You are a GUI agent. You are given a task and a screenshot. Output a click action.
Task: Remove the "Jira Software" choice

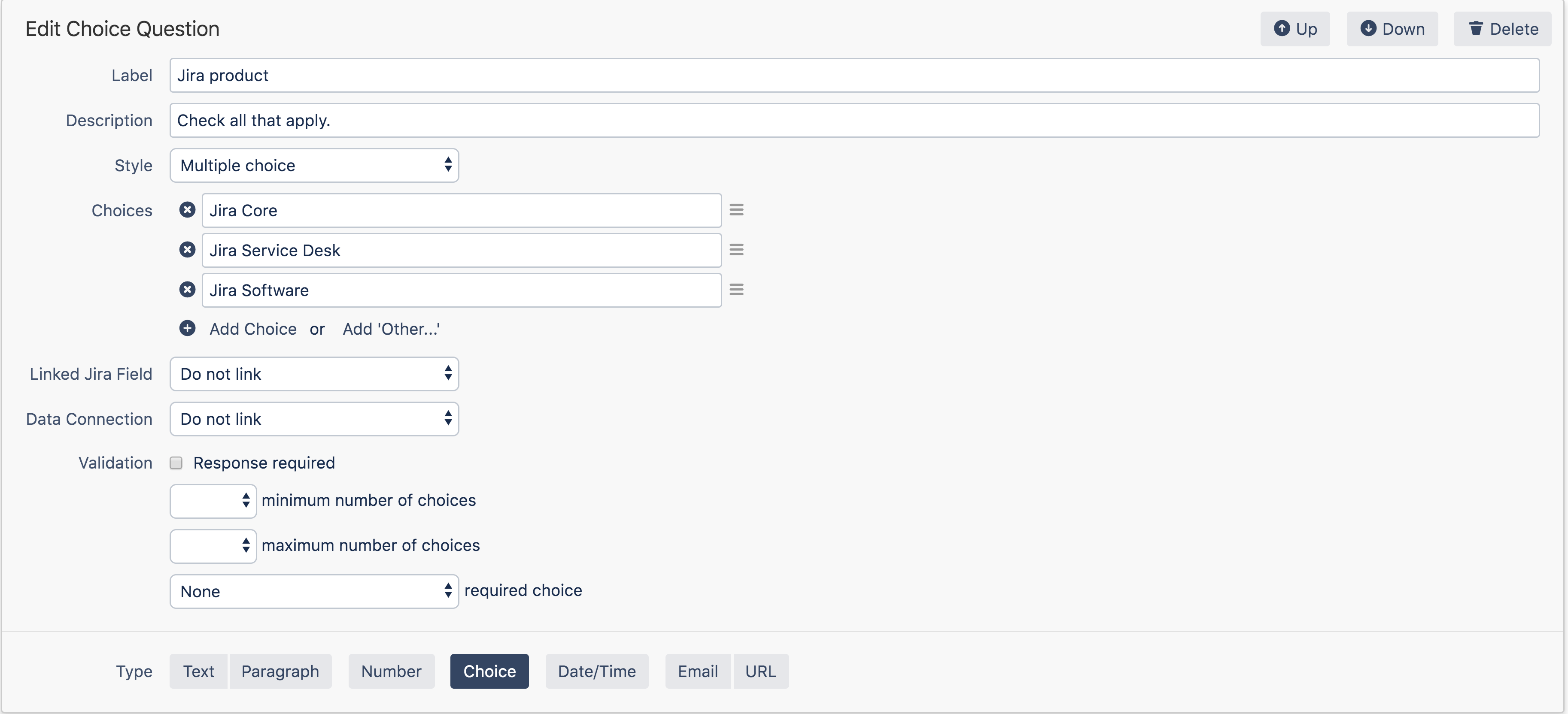click(x=187, y=290)
